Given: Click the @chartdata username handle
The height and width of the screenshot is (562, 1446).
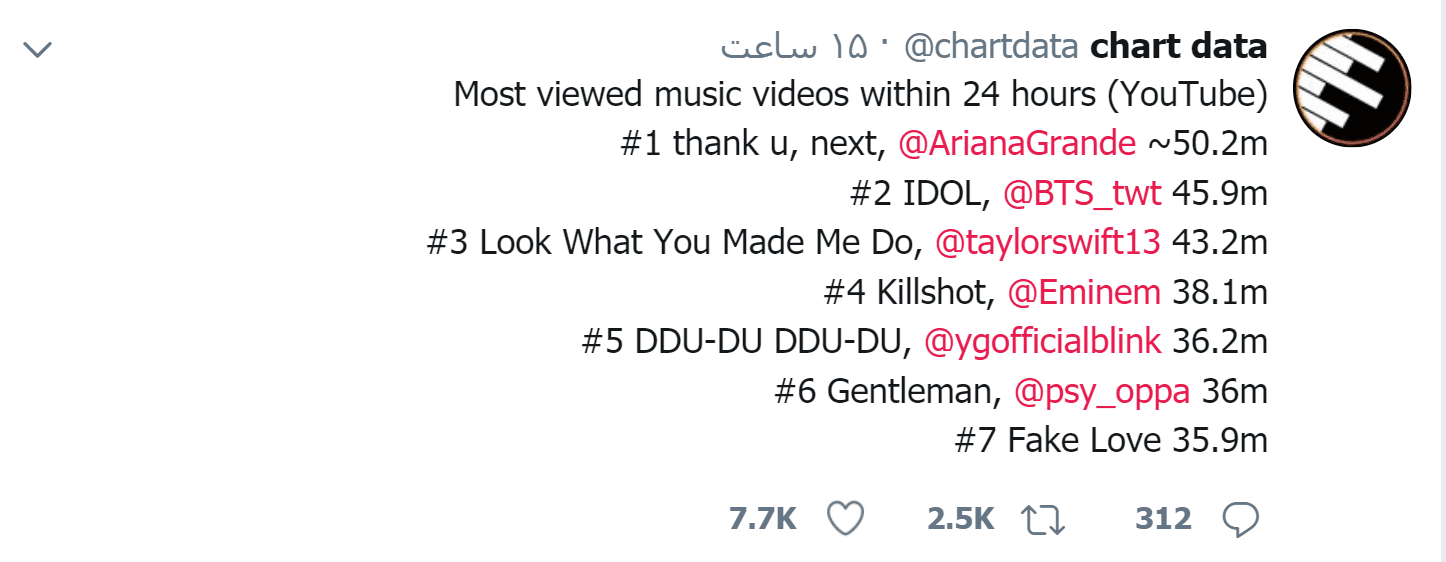Looking at the screenshot, I should (992, 46).
